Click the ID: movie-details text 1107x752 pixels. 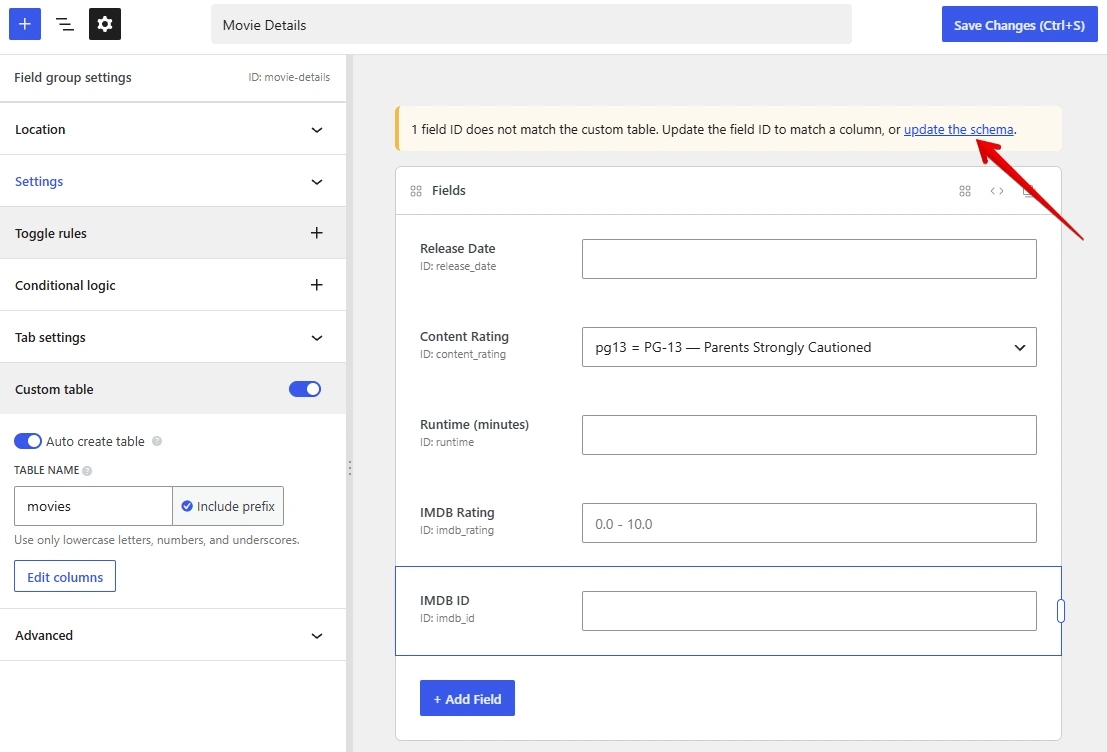pos(289,77)
